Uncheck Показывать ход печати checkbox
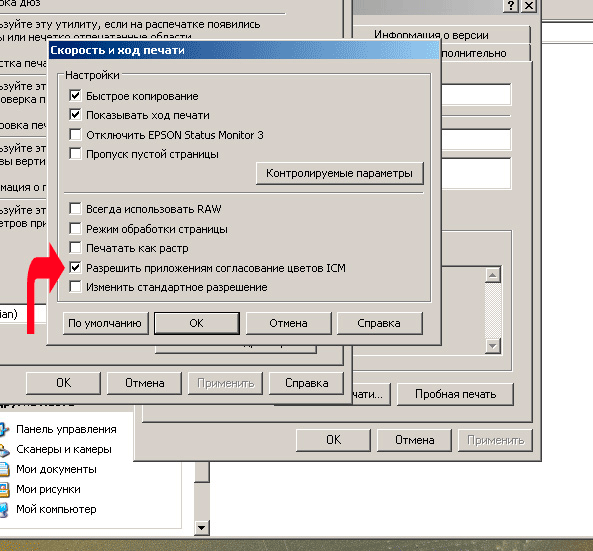The height and width of the screenshot is (551, 593). (75, 115)
